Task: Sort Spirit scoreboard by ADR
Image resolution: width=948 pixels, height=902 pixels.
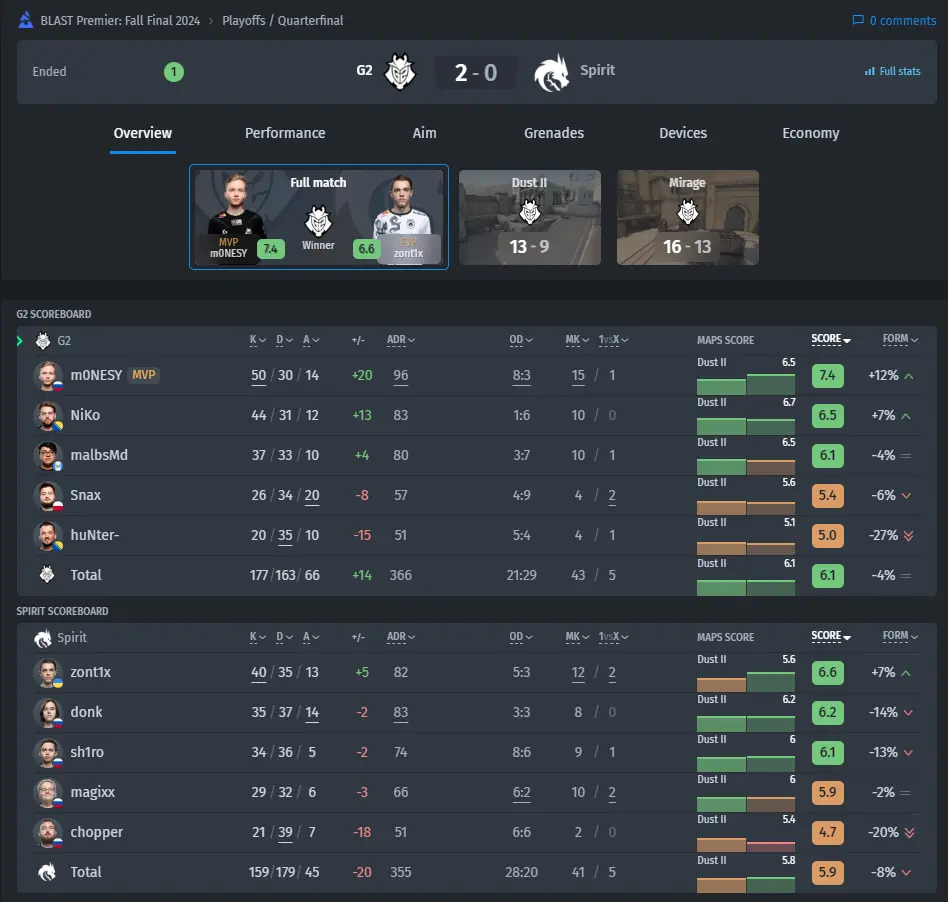Action: point(401,637)
